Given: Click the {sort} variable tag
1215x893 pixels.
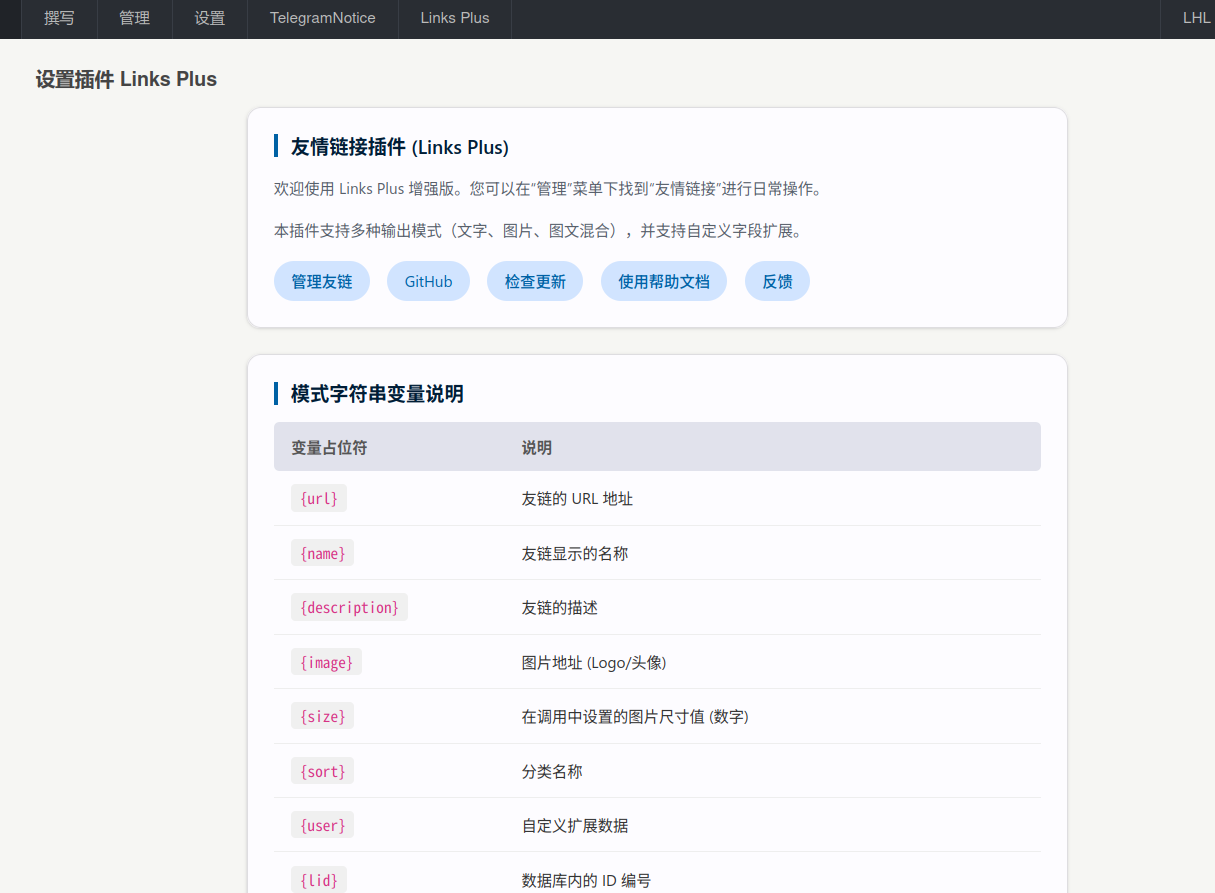Looking at the screenshot, I should (322, 771).
